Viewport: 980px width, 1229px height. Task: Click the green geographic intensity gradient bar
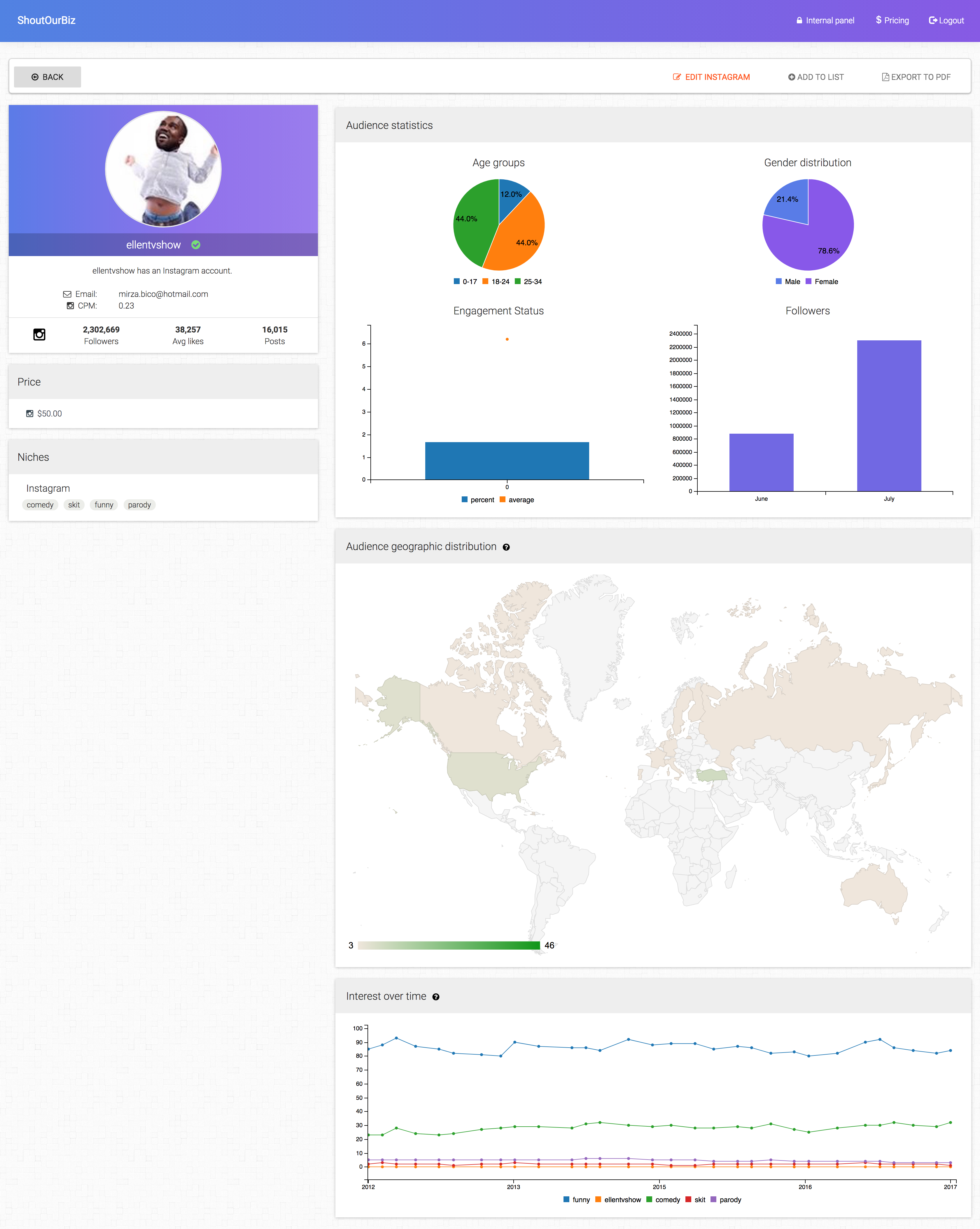click(449, 946)
